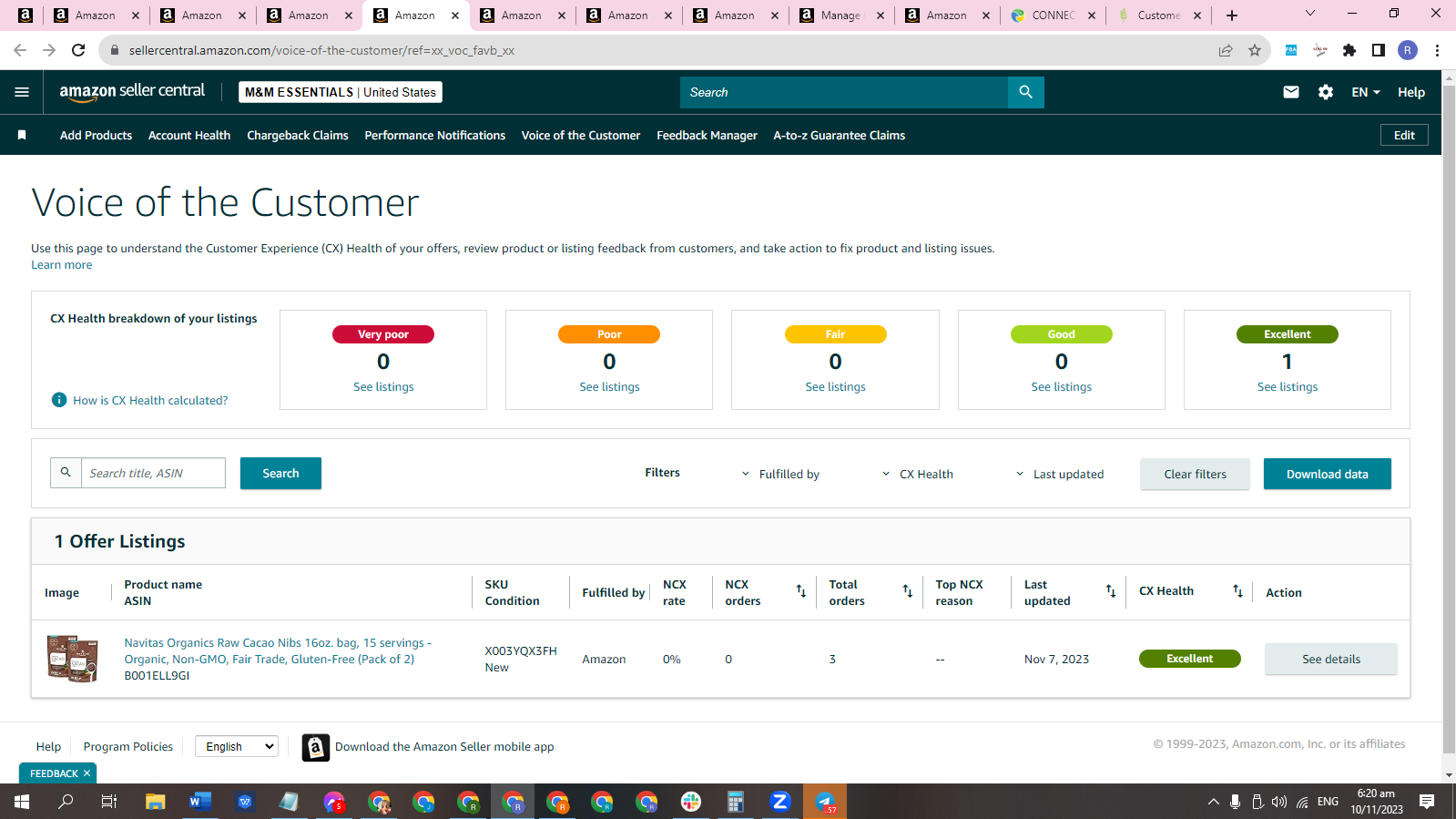The image size is (1456, 819).
Task: Sort by NCX orders column arrows
Action: 801,591
